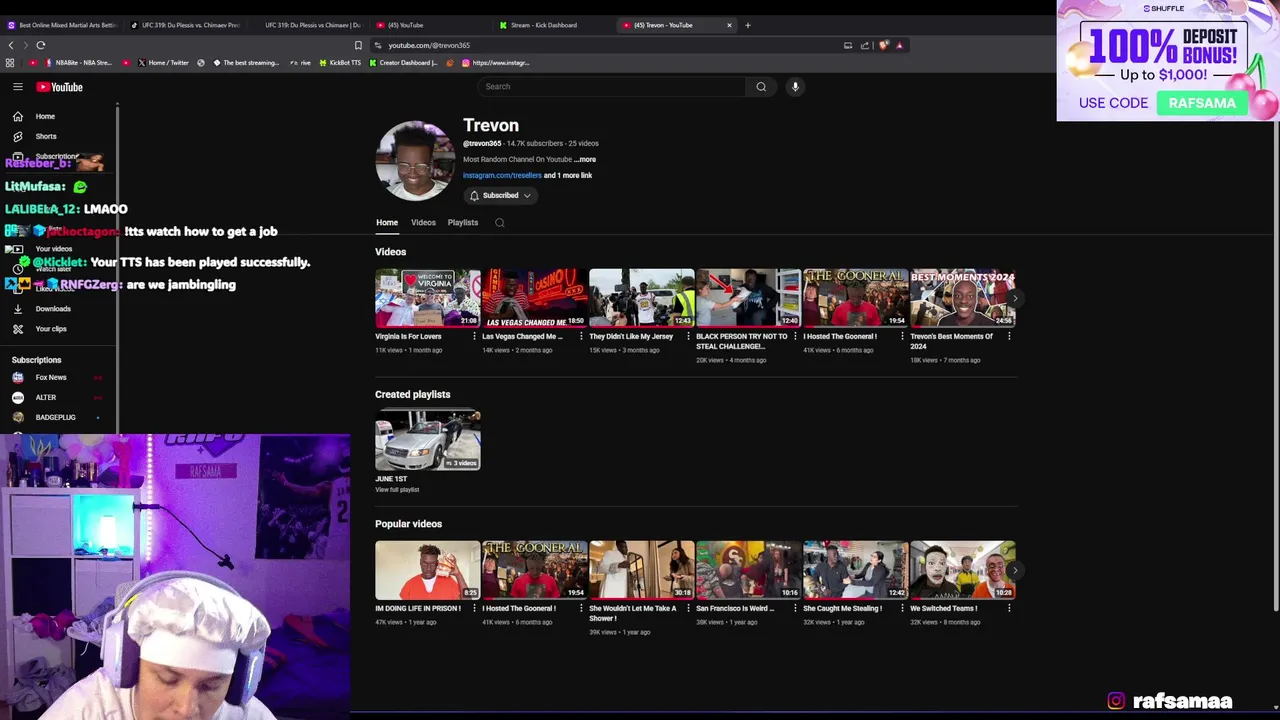Open Creator Dashboard bookmark

coord(403,63)
